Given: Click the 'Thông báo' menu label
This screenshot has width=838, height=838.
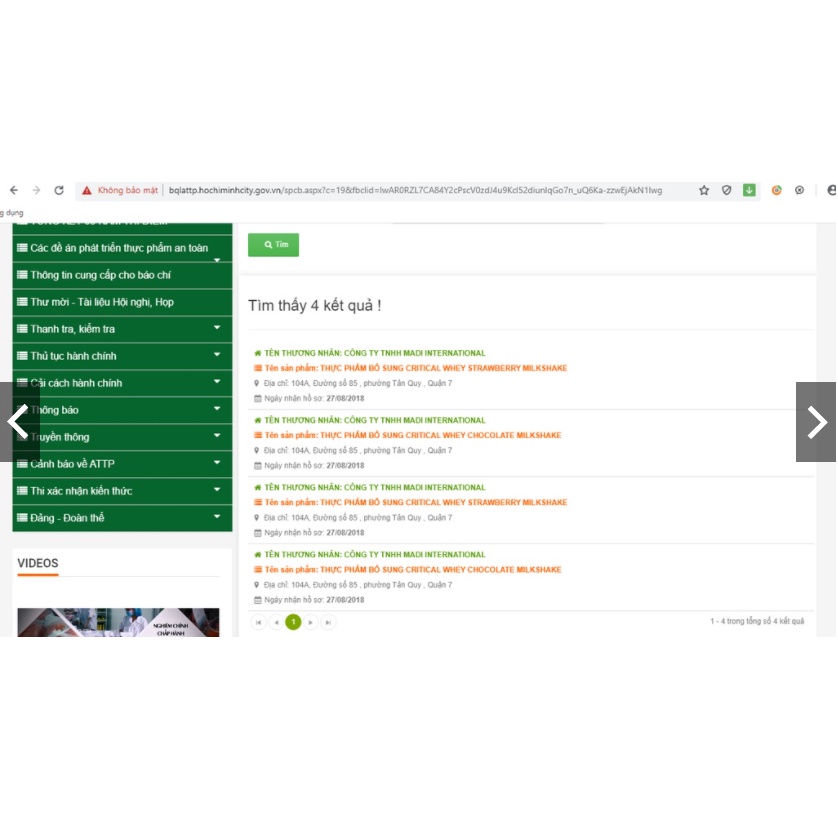Looking at the screenshot, I should 55,410.
